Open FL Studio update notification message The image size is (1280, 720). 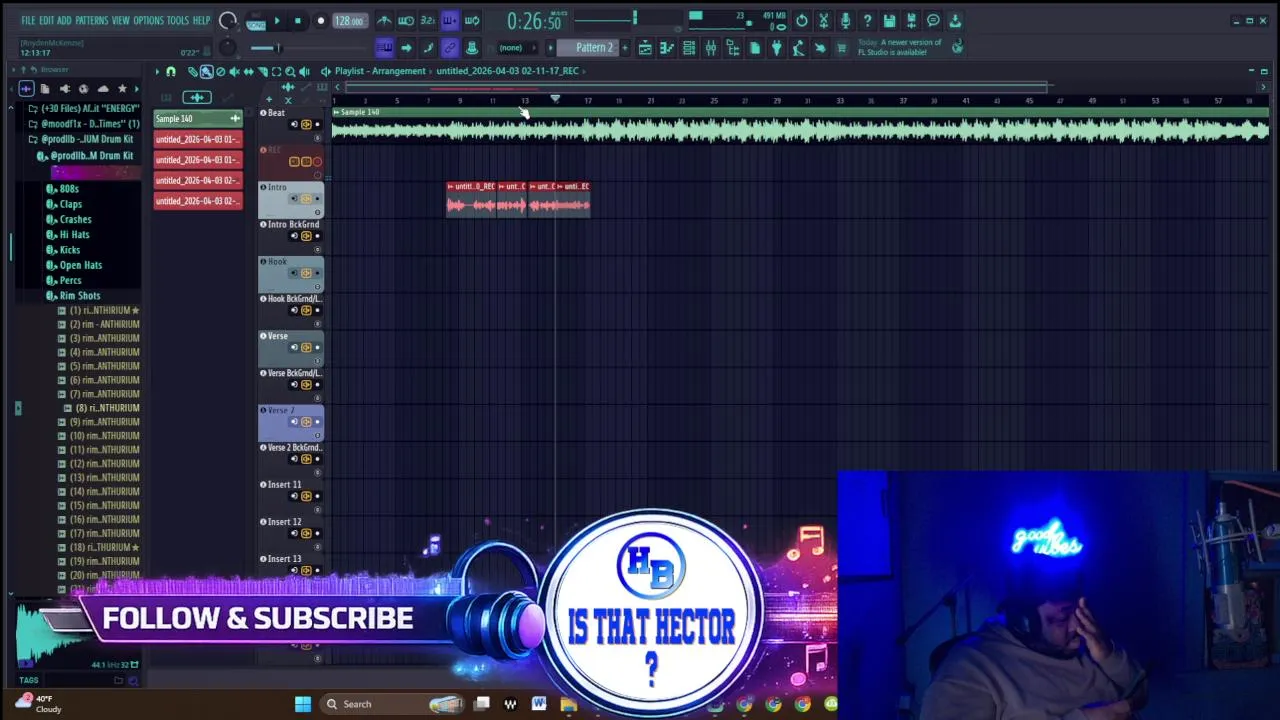pyautogui.click(x=900, y=47)
